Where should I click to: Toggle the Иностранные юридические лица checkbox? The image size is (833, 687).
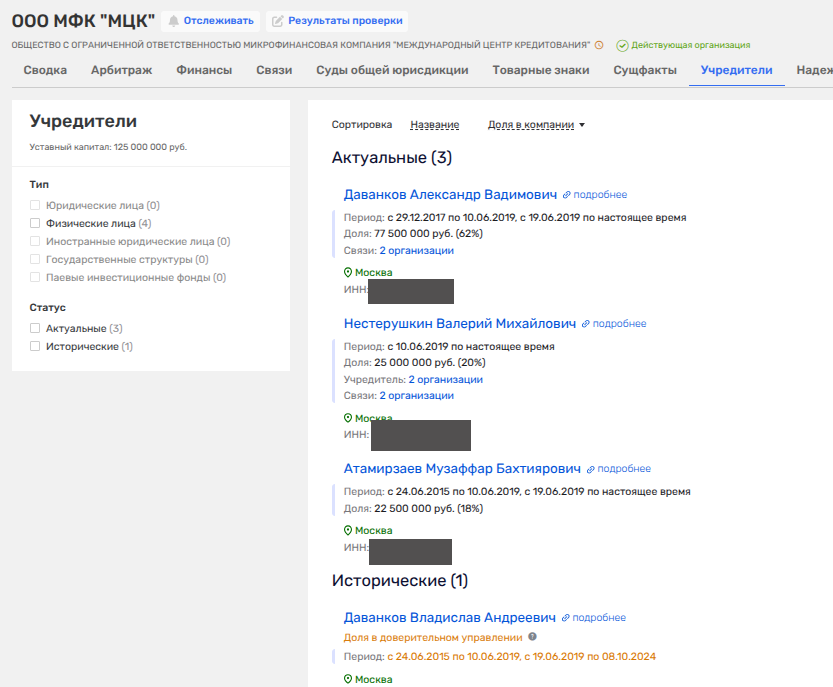click(x=35, y=241)
